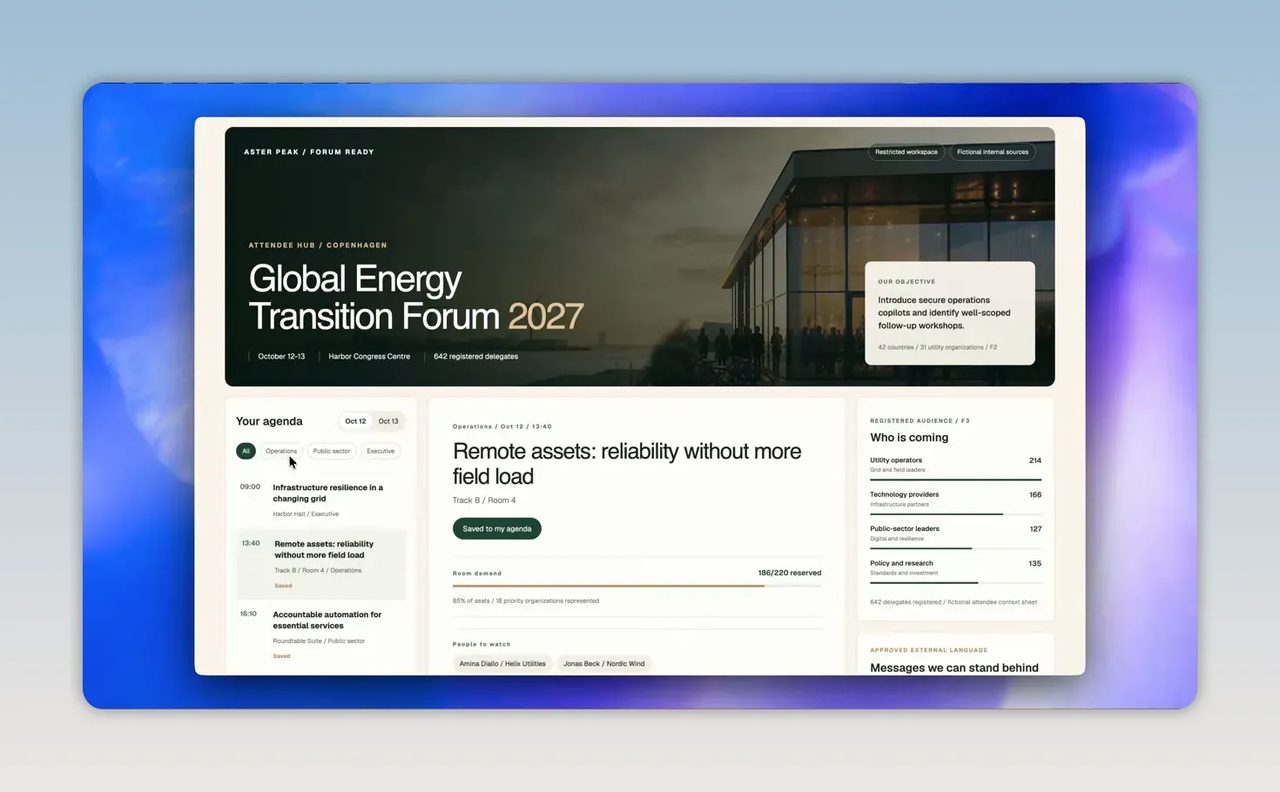Select the All agenda filter
Viewport: 1280px width, 792px height.
coord(246,451)
